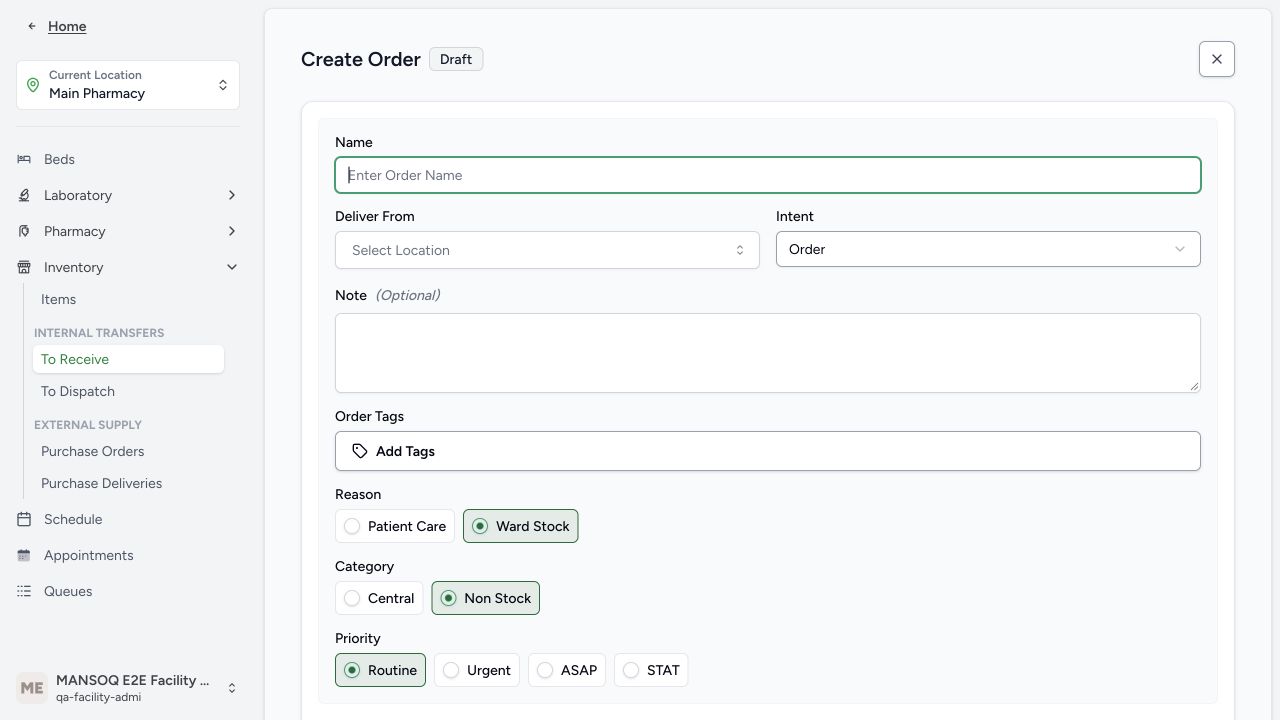Click the green location pin icon
The height and width of the screenshot is (720, 1280).
(x=33, y=85)
